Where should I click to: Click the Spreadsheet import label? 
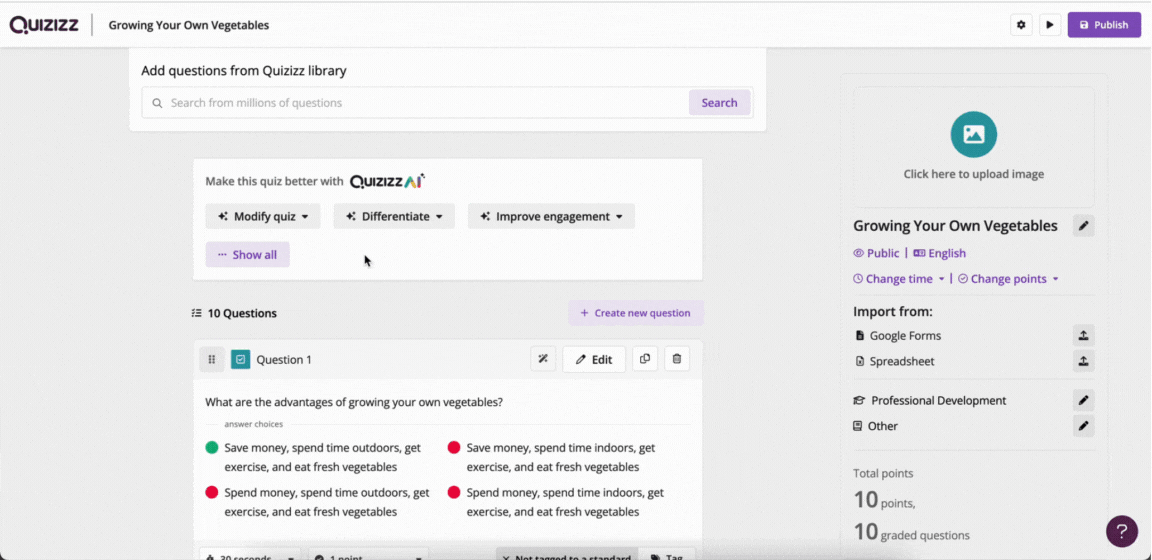pos(902,362)
